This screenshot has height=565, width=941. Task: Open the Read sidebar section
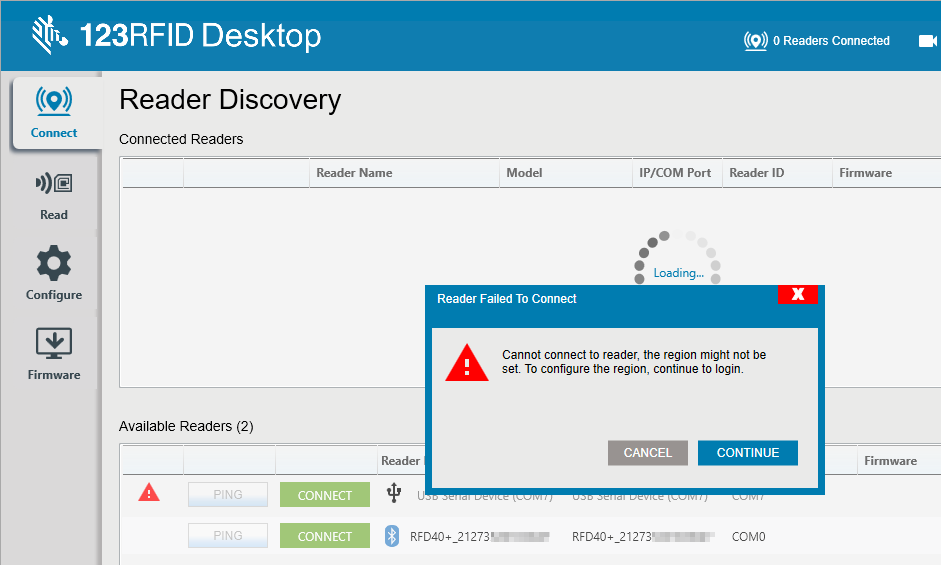(54, 195)
